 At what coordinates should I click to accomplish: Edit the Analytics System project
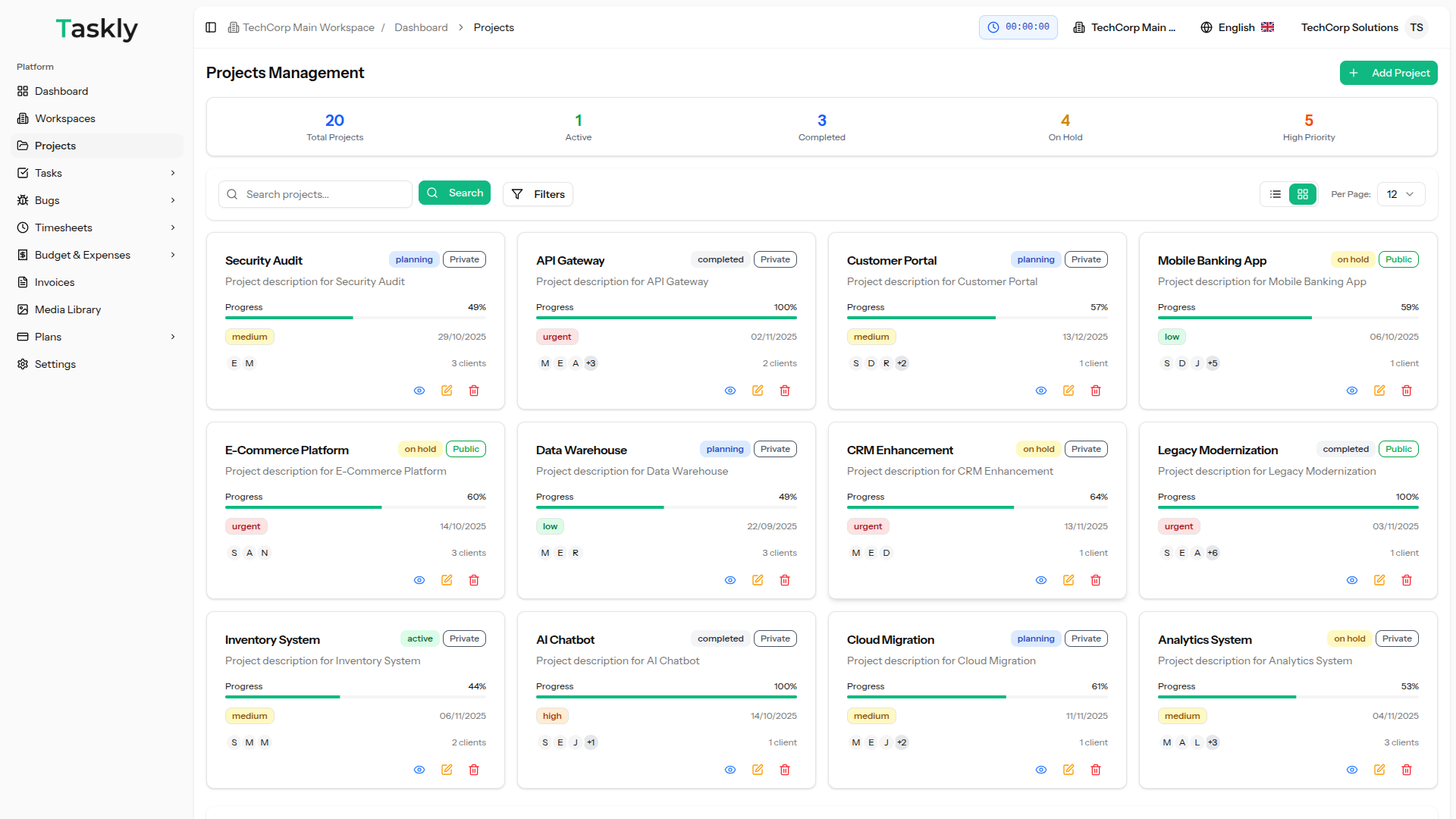(x=1379, y=770)
